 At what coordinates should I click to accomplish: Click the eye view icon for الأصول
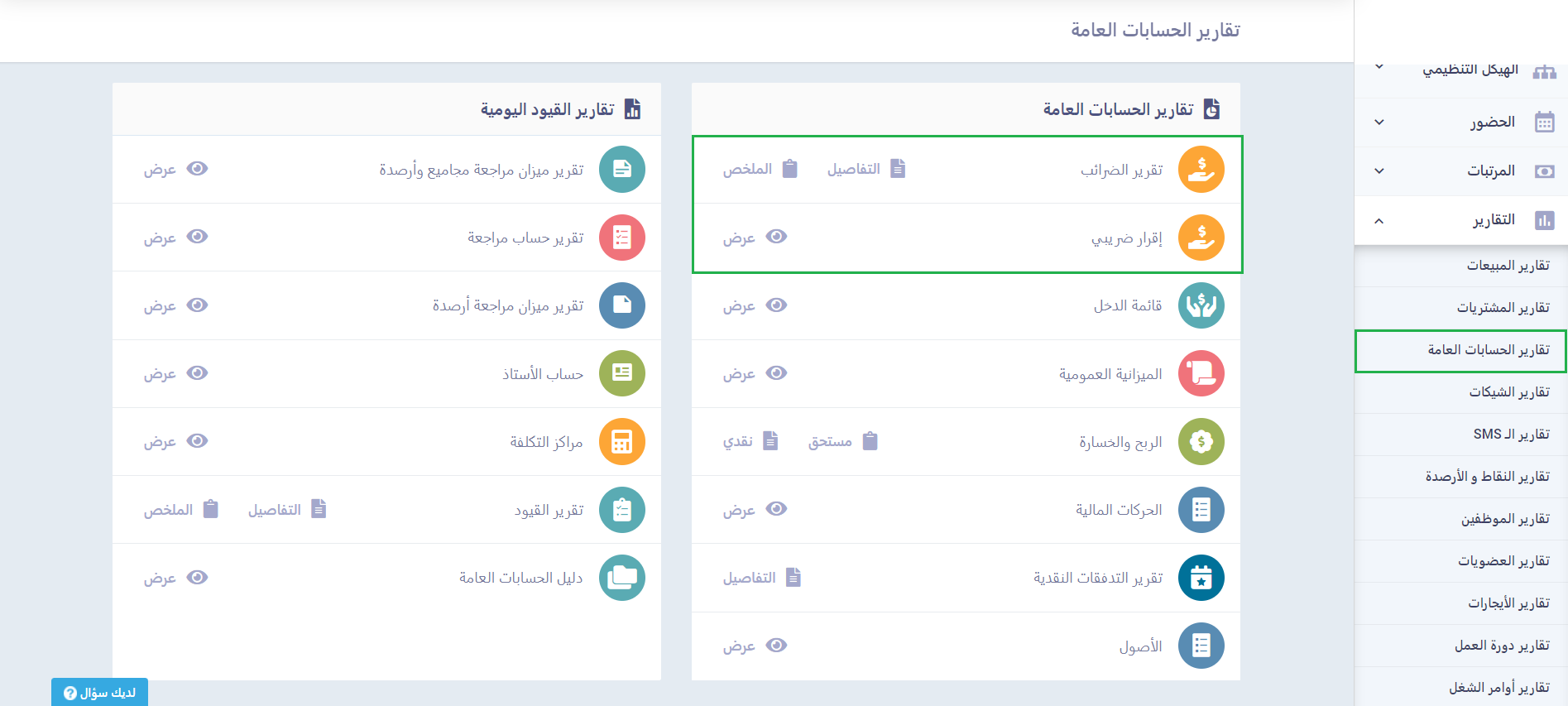coord(776,646)
